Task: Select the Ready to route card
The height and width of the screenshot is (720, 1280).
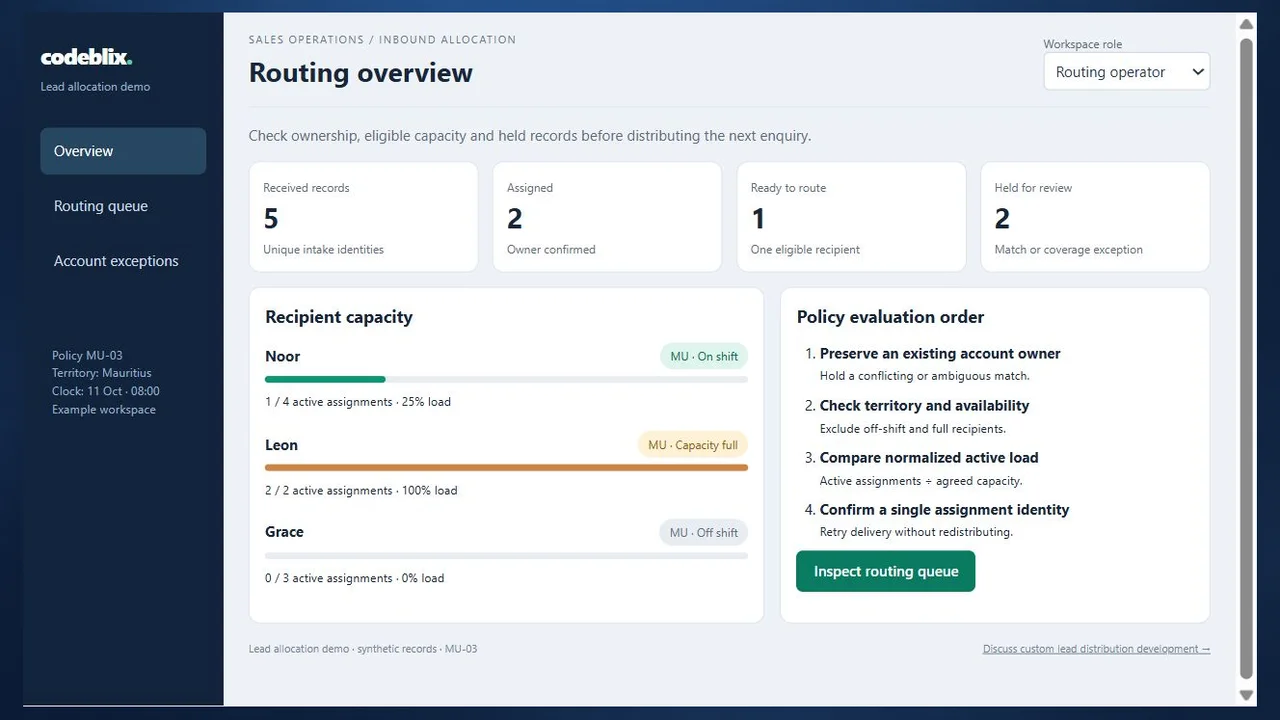Action: pyautogui.click(x=851, y=217)
